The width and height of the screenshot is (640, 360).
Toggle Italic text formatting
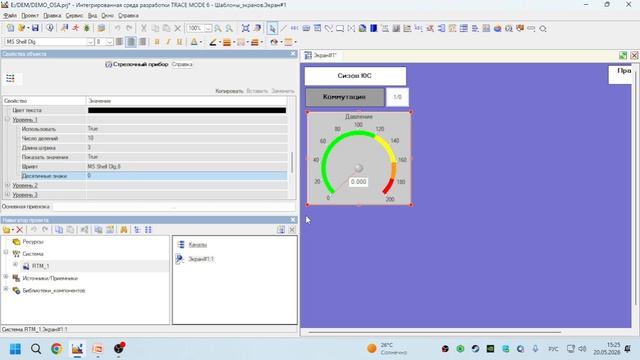[x=168, y=42]
